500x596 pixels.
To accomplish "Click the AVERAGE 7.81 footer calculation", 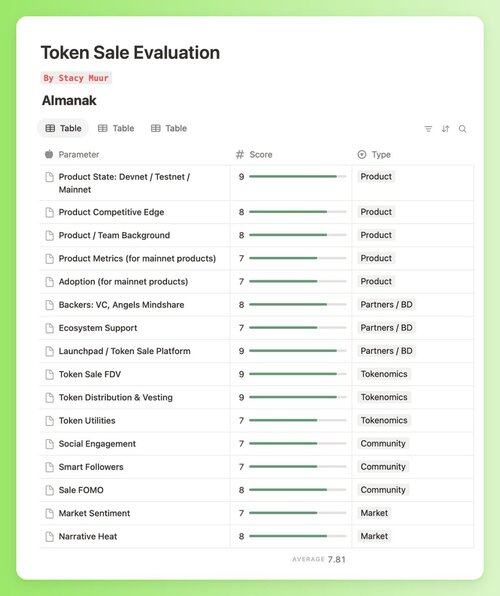I will tap(319, 559).
